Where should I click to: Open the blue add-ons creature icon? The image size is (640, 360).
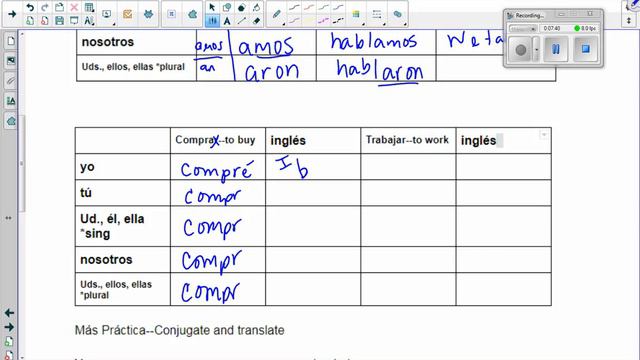click(148, 14)
